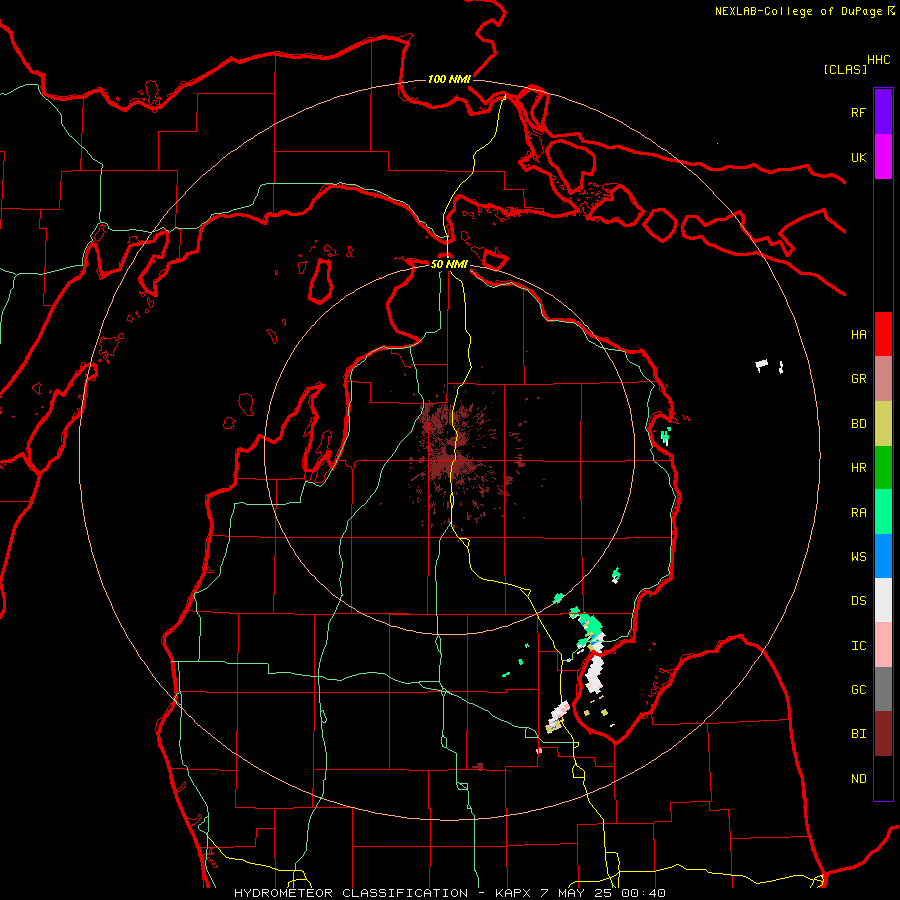Click the small green echo off the Lake Huron coast

666,435
